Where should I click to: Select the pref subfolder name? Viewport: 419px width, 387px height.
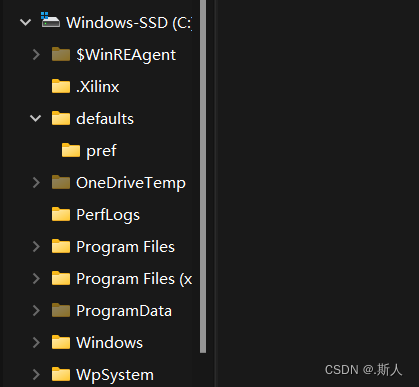pos(101,151)
